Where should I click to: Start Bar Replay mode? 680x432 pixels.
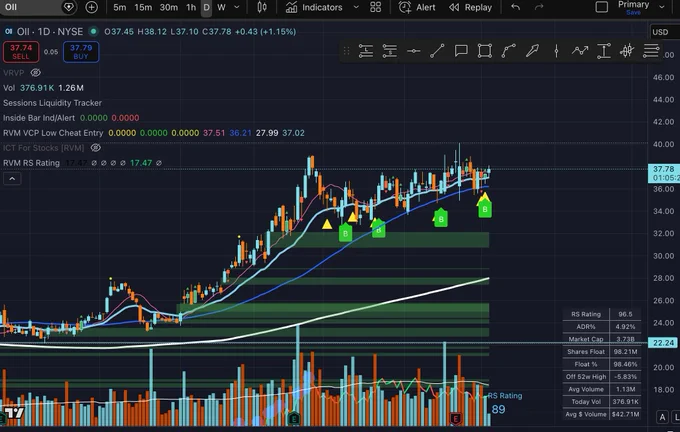pyautogui.click(x=471, y=7)
